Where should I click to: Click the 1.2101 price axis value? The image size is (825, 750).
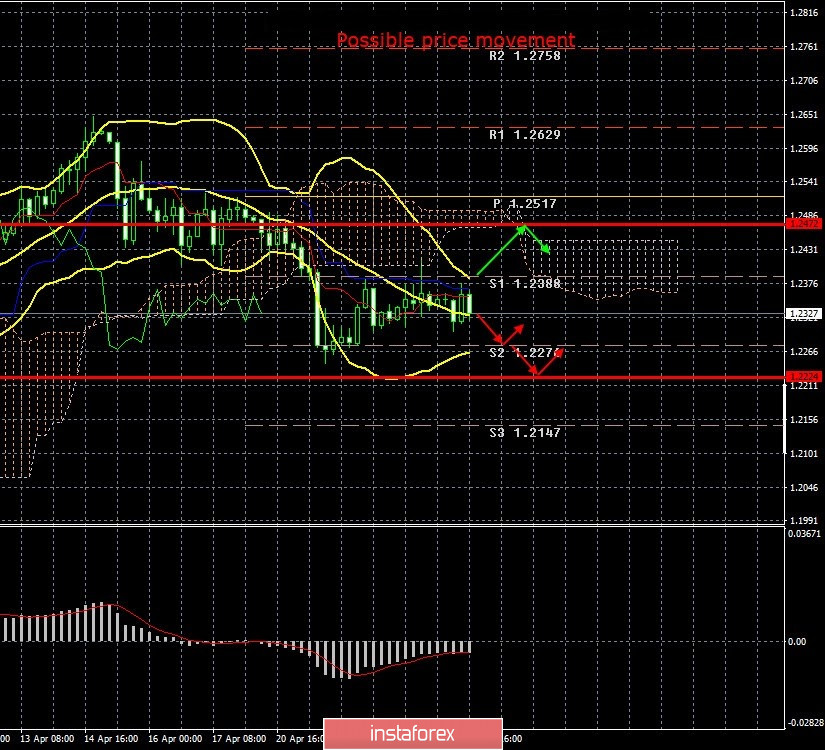(x=804, y=454)
